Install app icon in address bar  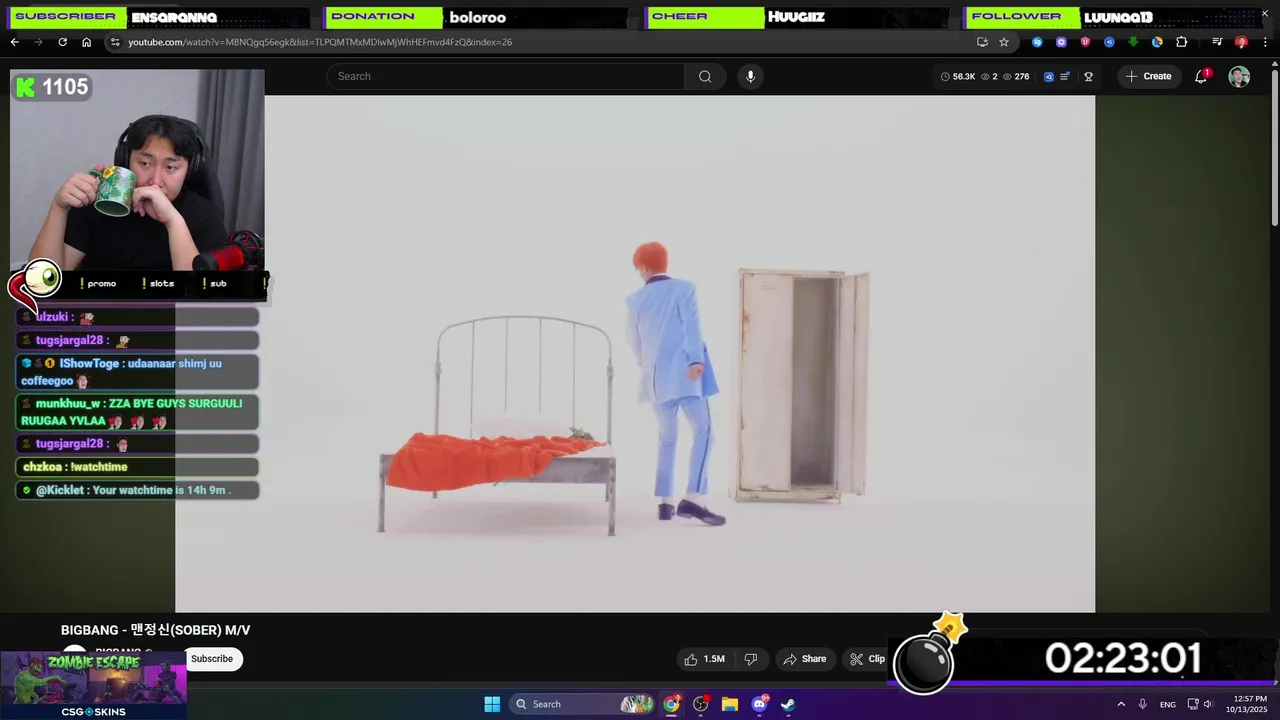click(982, 42)
